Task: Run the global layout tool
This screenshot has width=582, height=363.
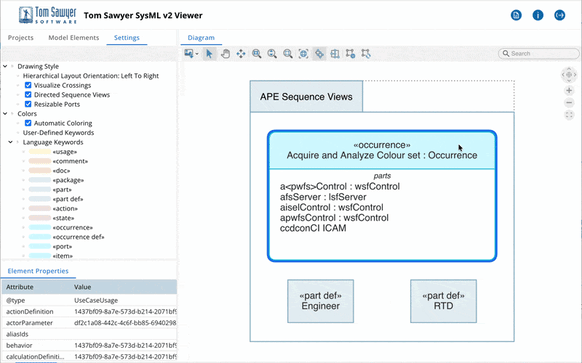Action: point(350,54)
